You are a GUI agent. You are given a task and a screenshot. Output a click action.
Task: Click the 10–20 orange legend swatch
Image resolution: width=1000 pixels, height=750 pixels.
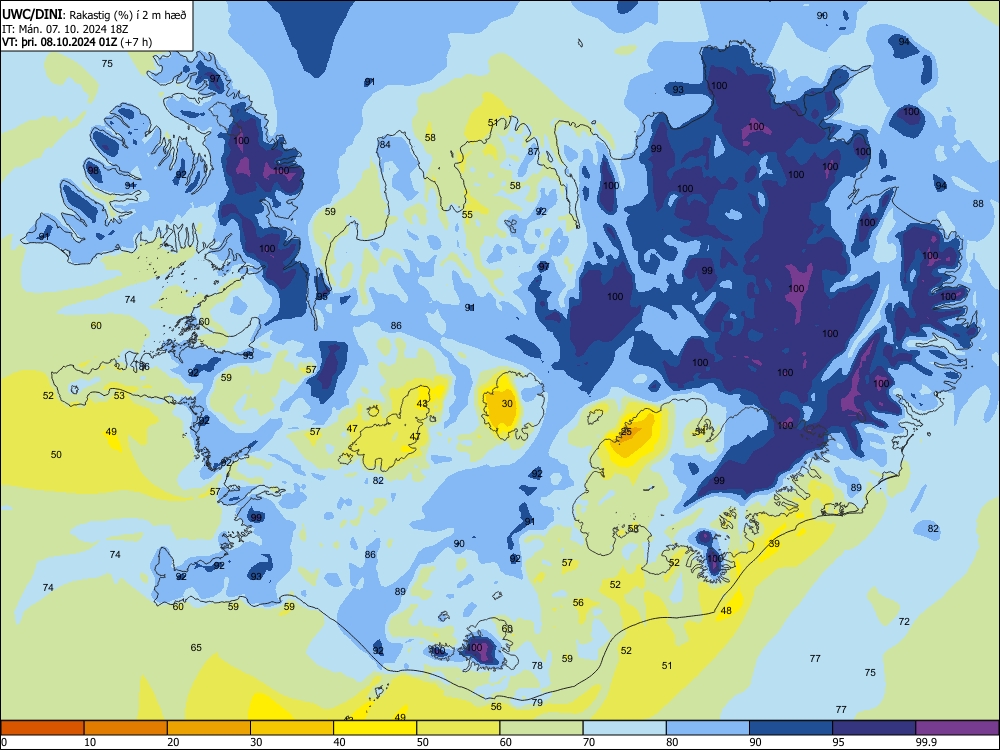pos(126,728)
